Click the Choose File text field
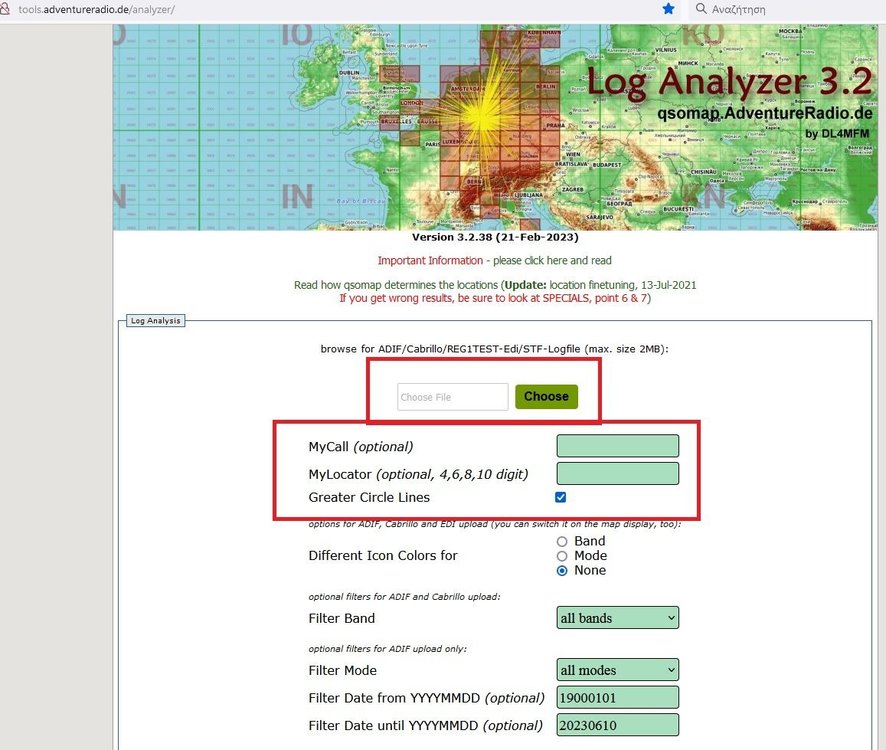Image resolution: width=886 pixels, height=750 pixels. tap(453, 397)
